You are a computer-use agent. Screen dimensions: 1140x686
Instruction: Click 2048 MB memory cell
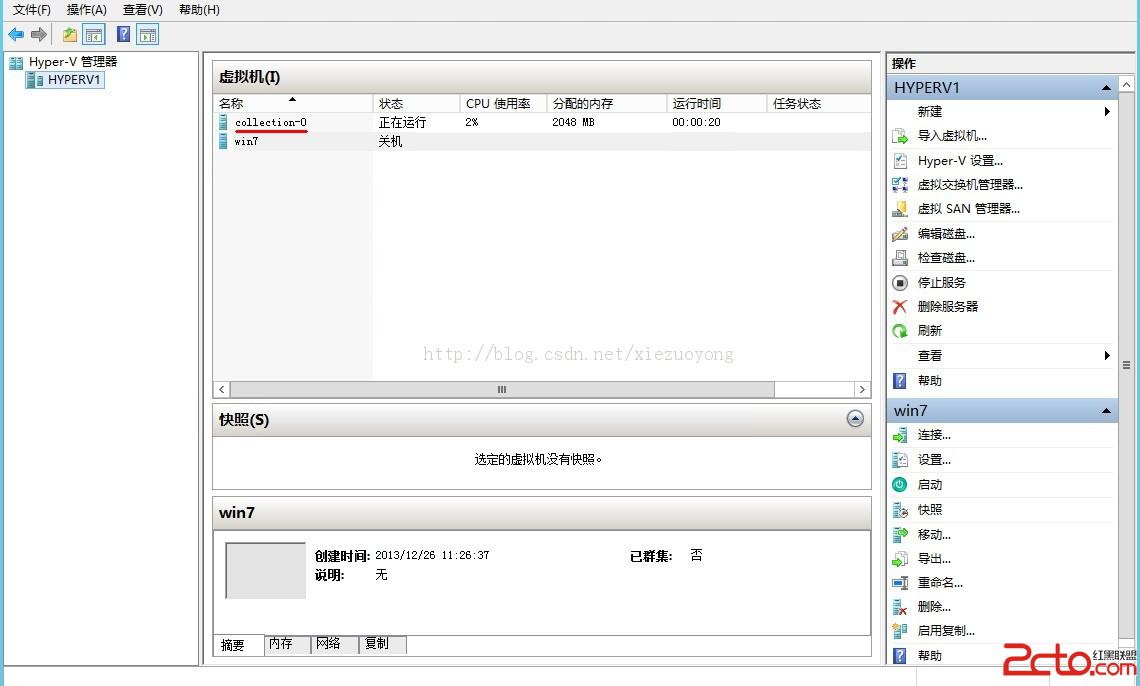[573, 122]
